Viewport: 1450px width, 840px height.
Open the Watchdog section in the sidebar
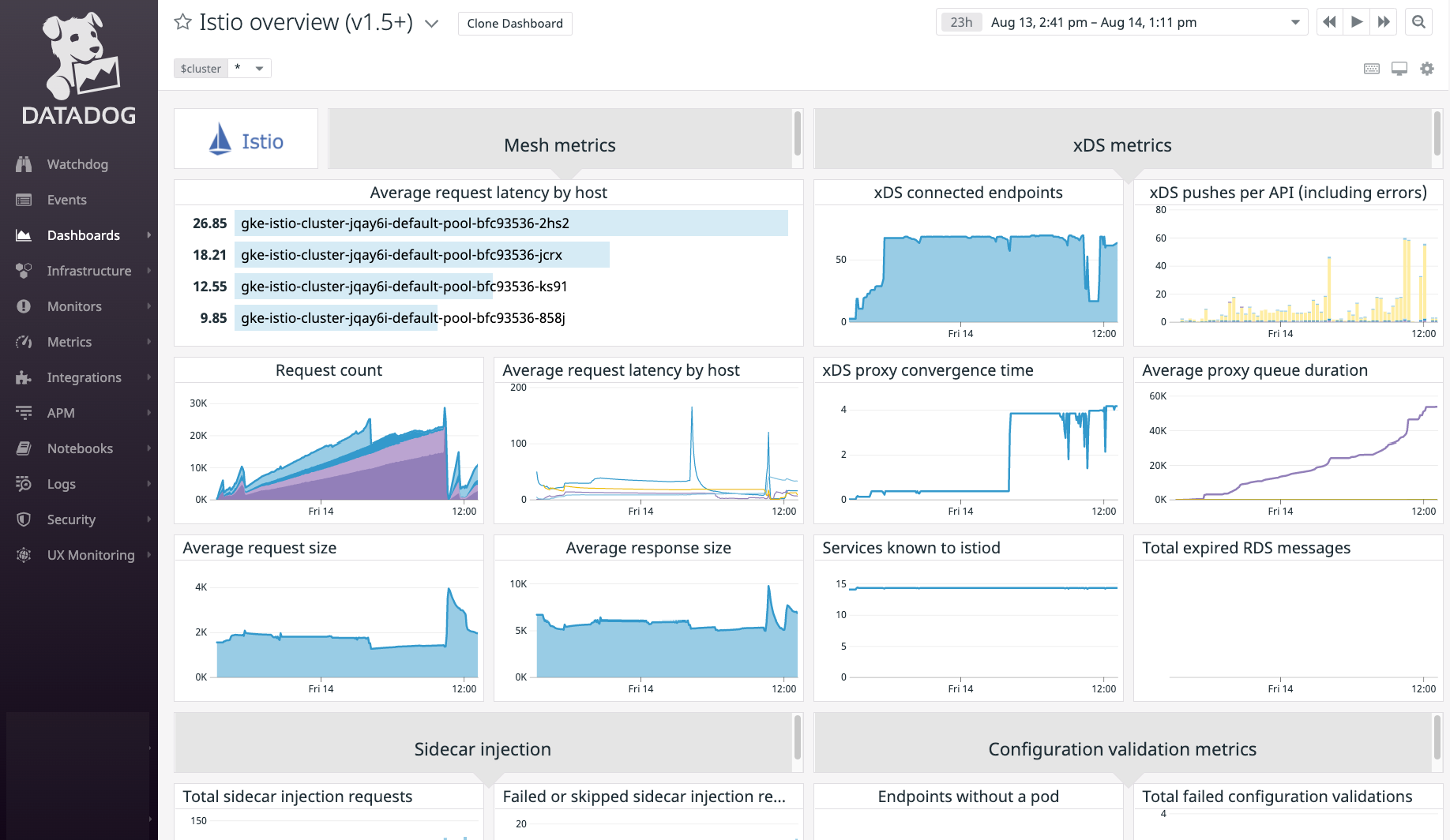click(x=25, y=164)
